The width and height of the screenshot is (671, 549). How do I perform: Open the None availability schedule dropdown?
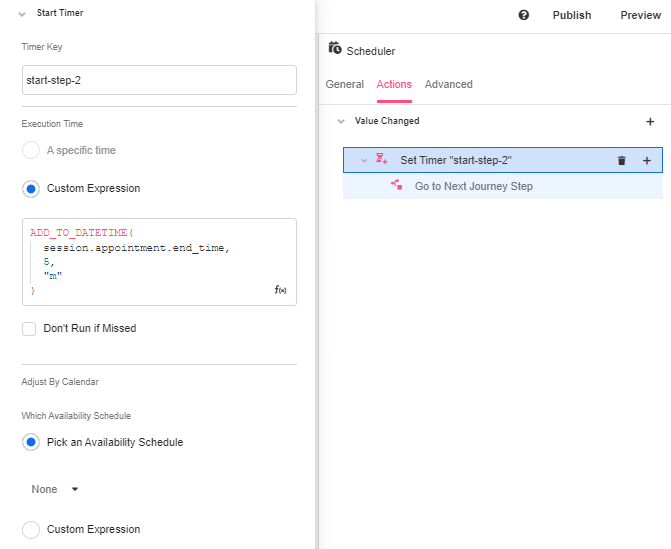[55, 489]
